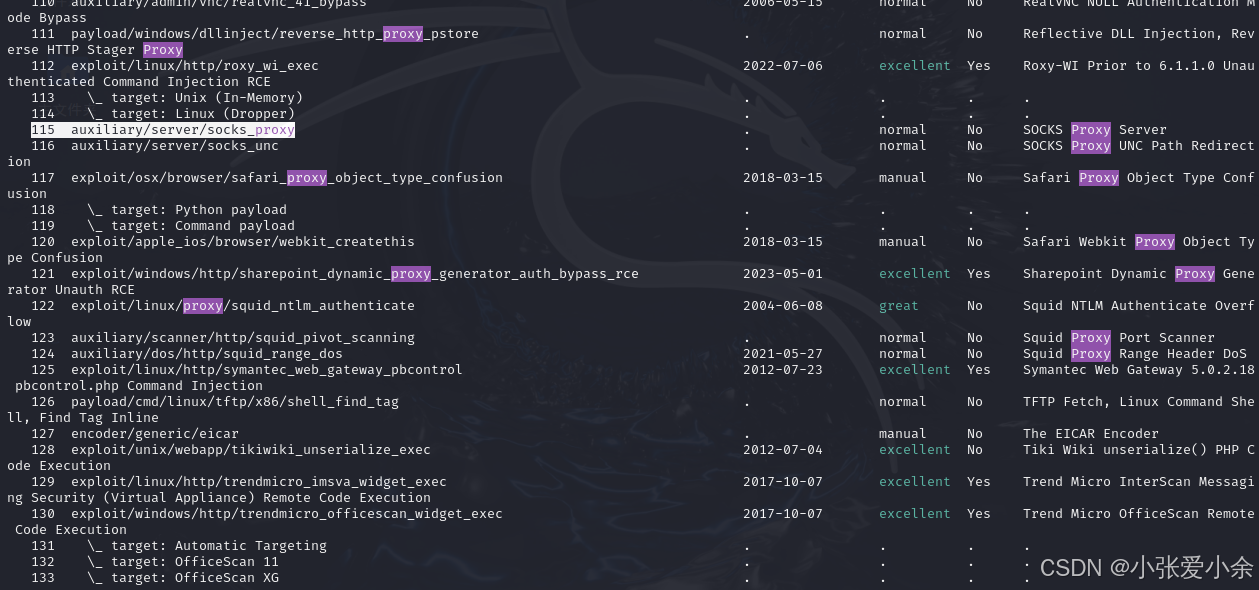Click exploit/linux/http/roxy_wi_exec module path
Viewport: 1259px width, 590px height.
195,66
